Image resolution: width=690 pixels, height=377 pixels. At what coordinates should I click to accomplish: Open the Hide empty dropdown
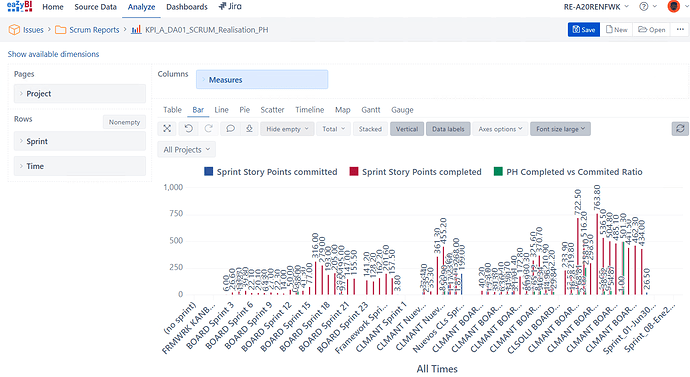tap(287, 129)
